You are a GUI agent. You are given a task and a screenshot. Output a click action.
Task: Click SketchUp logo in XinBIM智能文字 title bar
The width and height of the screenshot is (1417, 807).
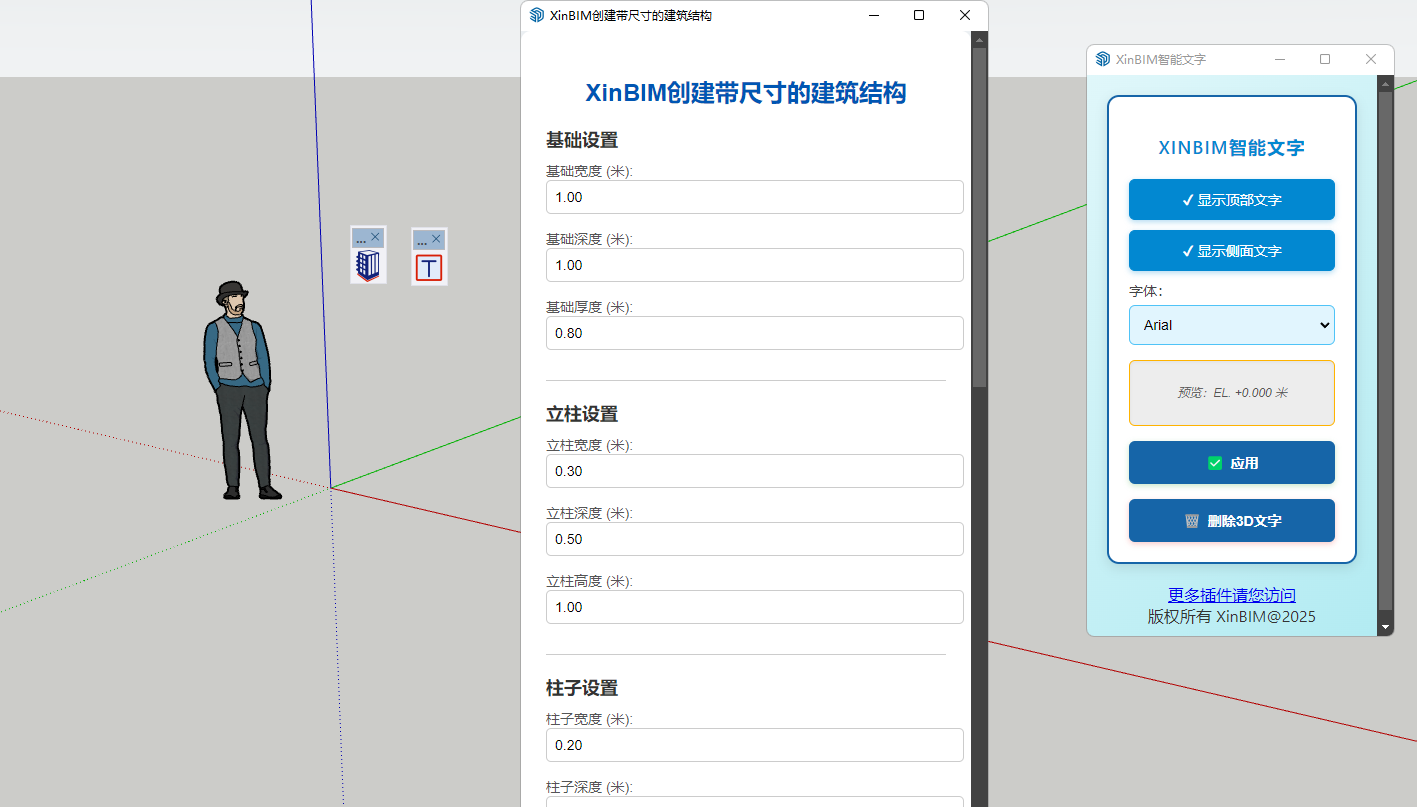pyautogui.click(x=1103, y=59)
